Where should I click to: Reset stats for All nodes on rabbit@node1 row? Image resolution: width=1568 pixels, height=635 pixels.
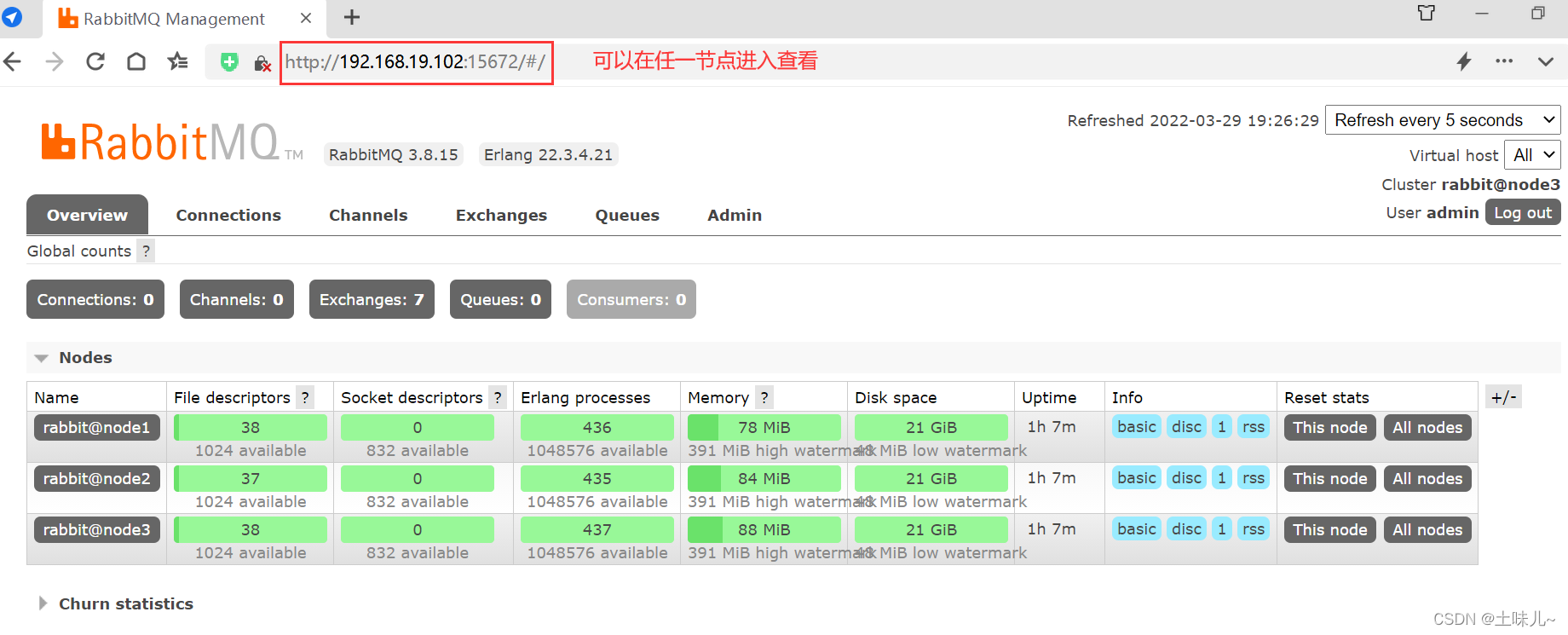(x=1427, y=427)
